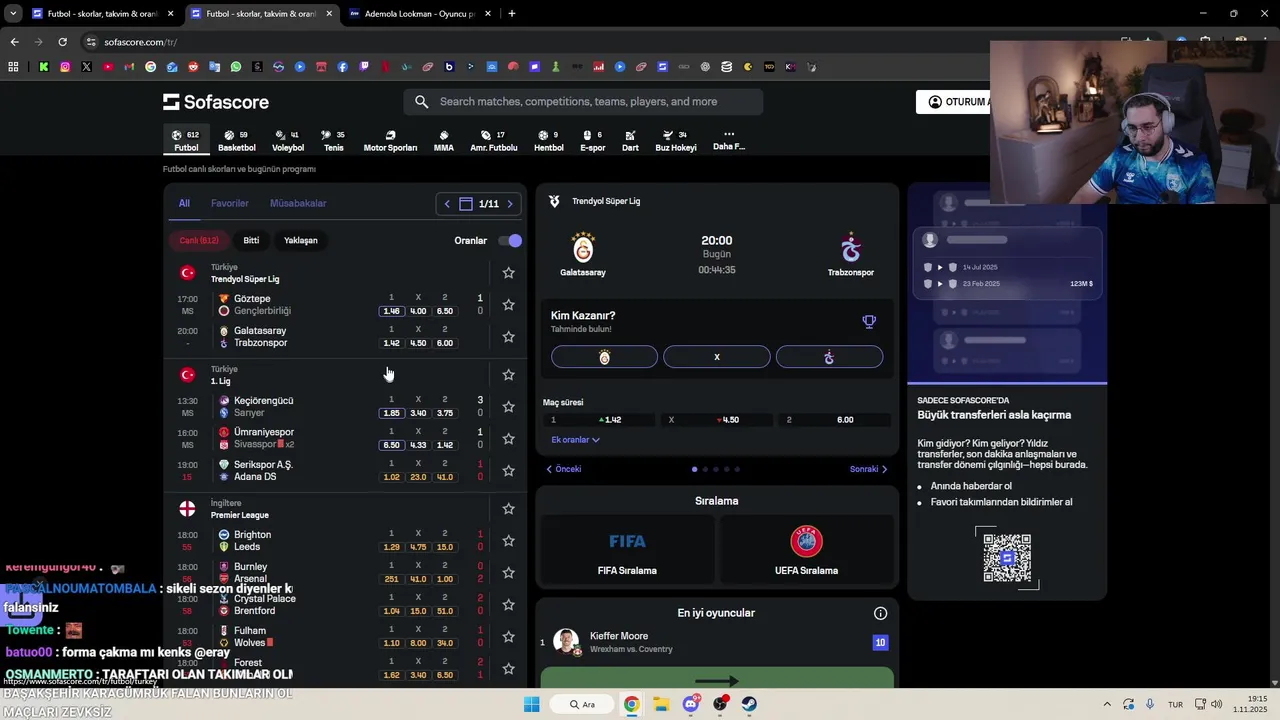
Task: Open the Futbol sport tab
Action: (x=186, y=141)
